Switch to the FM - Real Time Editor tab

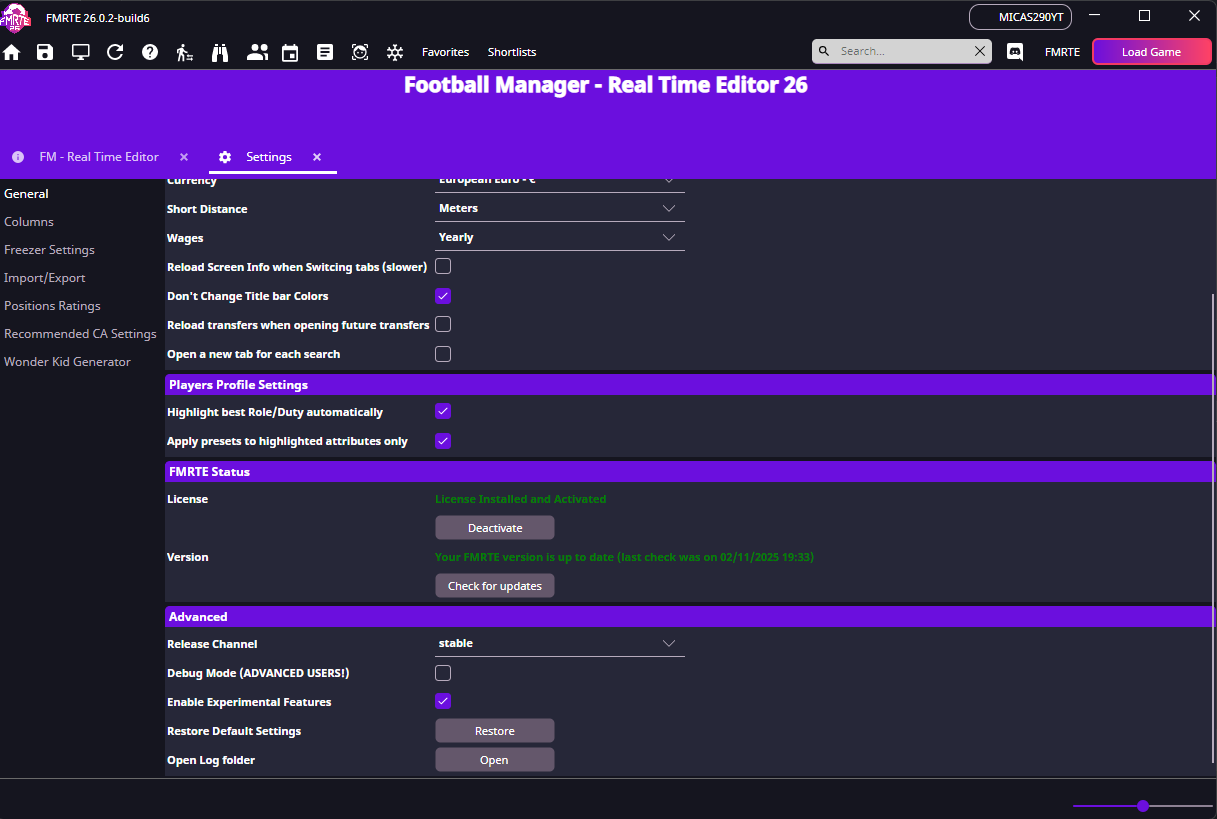pyautogui.click(x=98, y=157)
